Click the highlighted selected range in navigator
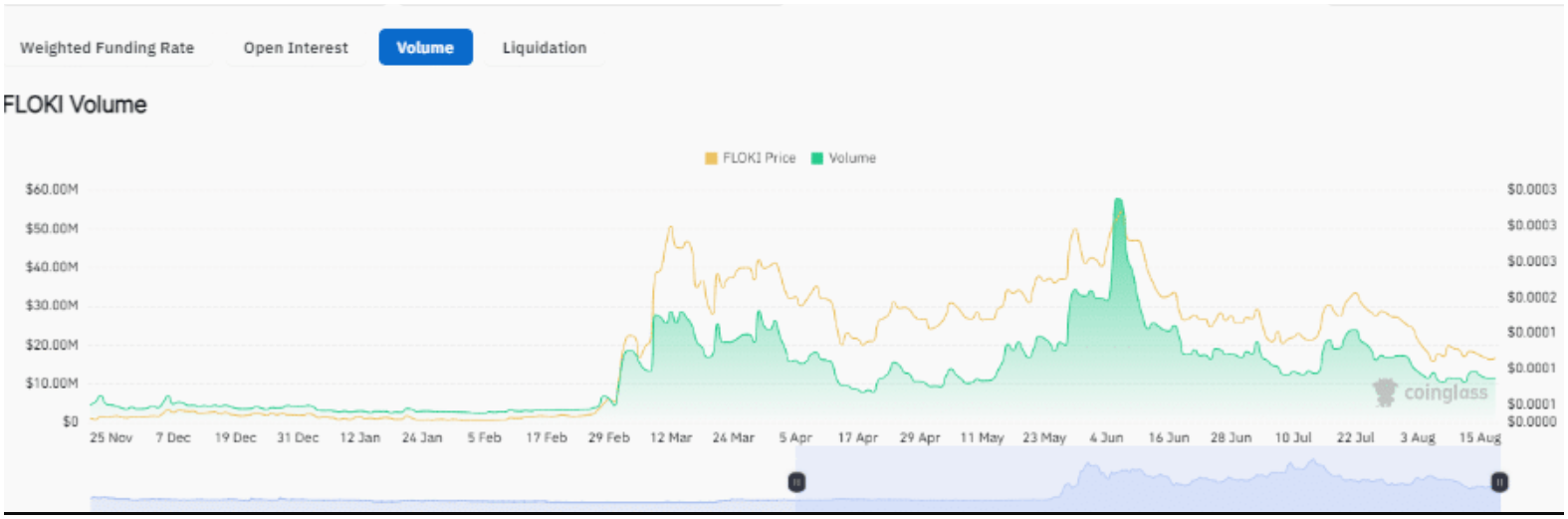This screenshot has width=1568, height=519. [1148, 478]
